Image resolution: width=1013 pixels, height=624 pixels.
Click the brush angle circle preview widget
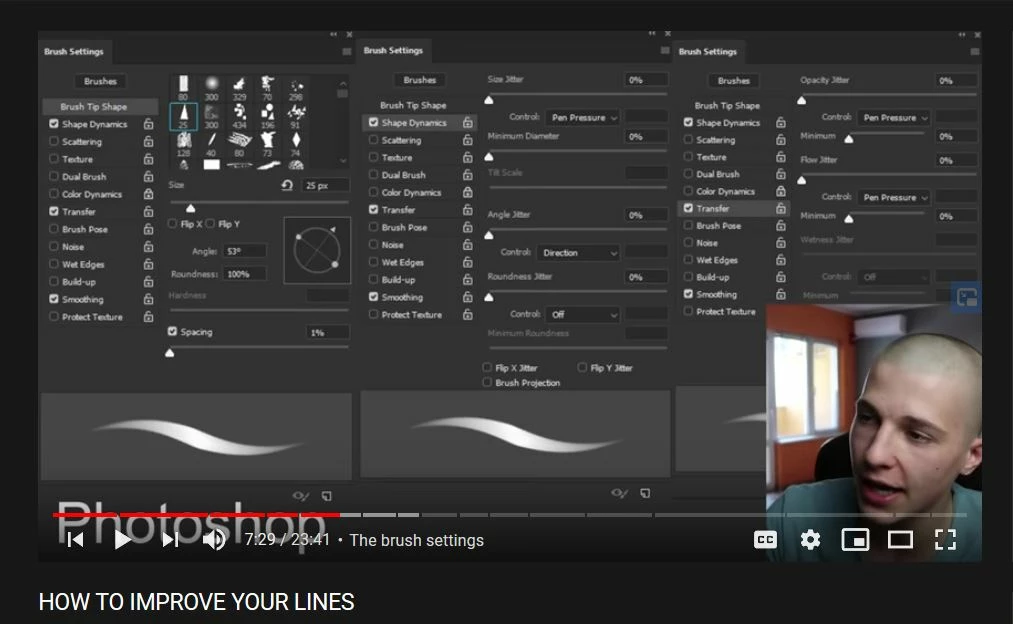click(317, 250)
